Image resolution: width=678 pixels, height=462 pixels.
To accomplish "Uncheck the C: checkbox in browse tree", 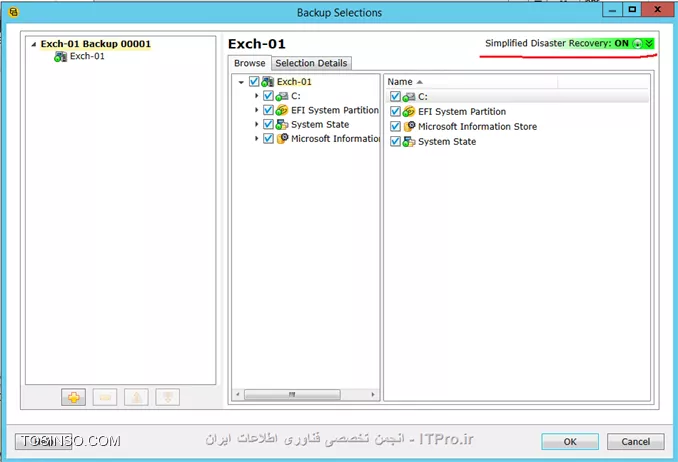I will (268, 96).
